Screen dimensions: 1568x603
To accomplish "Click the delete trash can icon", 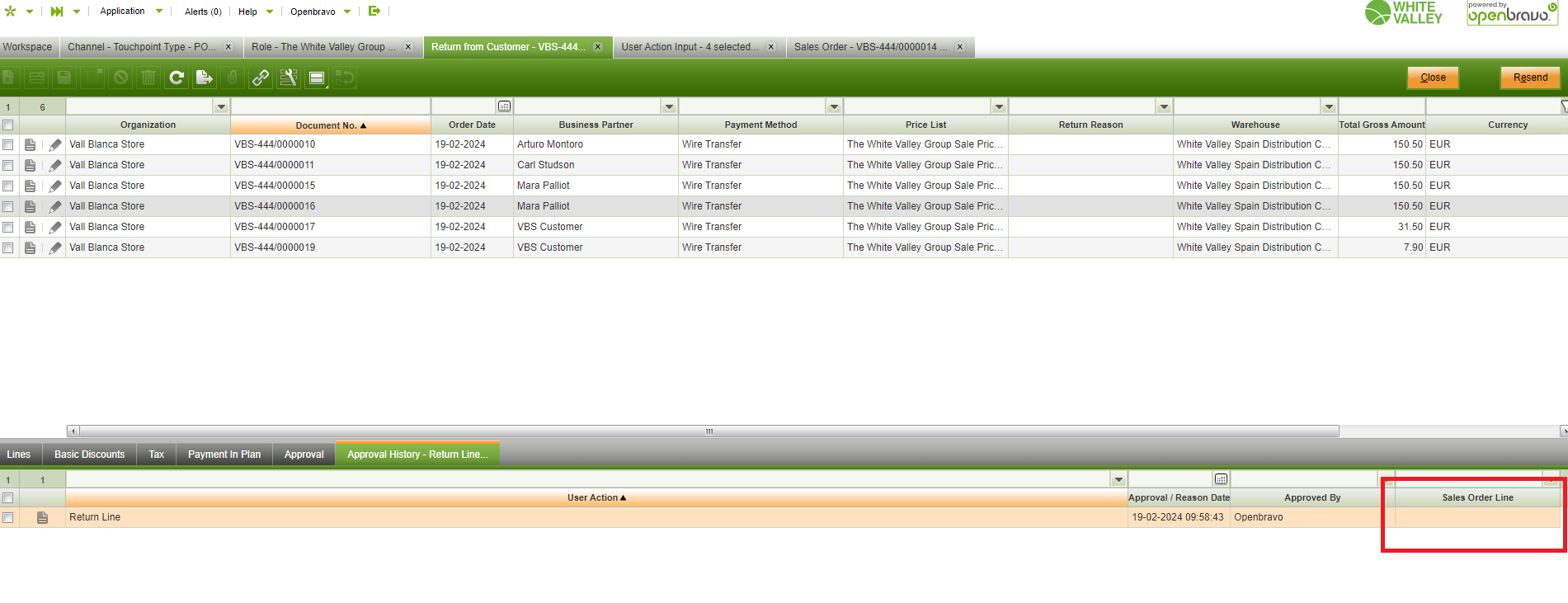I will point(148,78).
